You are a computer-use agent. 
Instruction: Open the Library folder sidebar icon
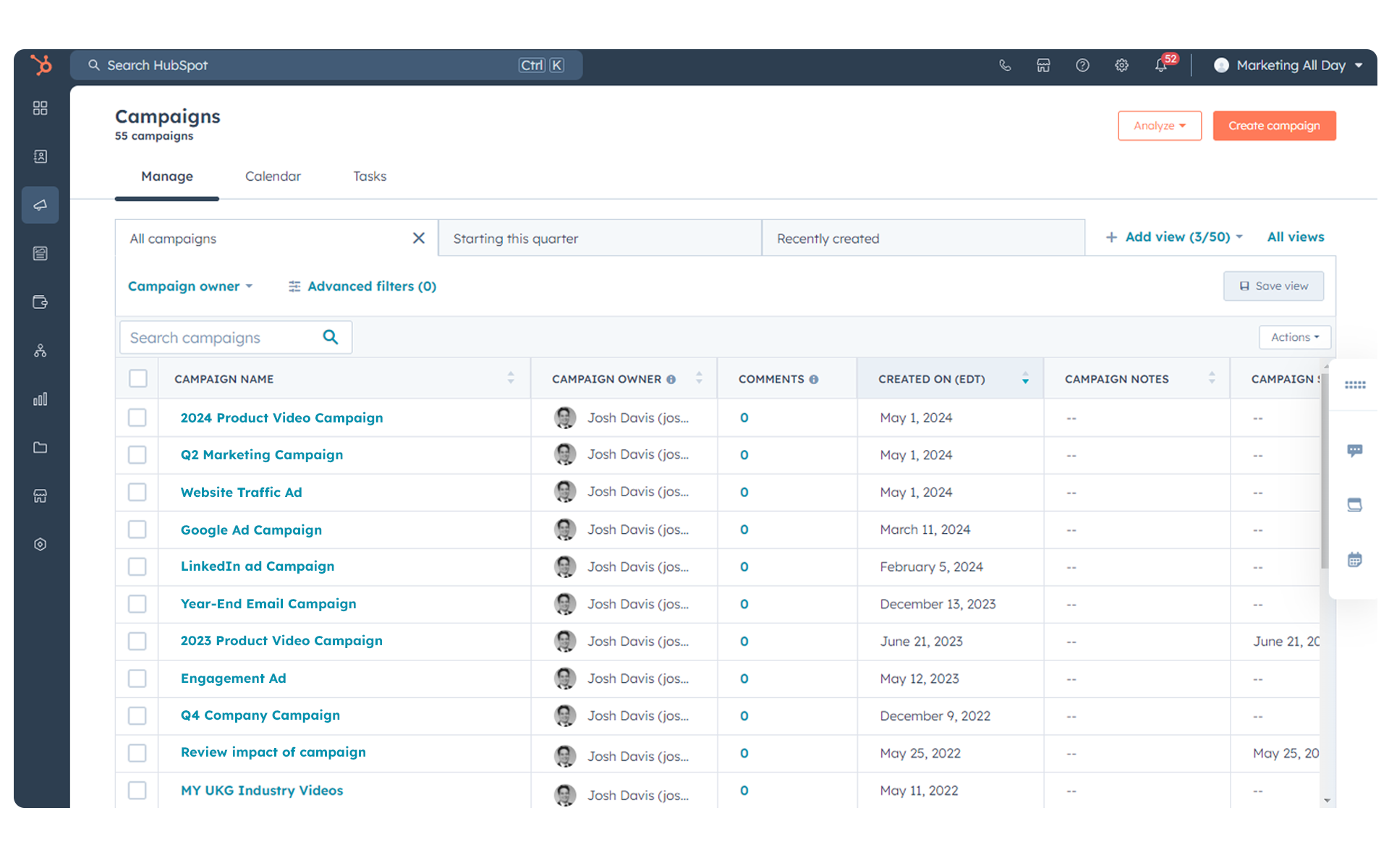click(41, 448)
